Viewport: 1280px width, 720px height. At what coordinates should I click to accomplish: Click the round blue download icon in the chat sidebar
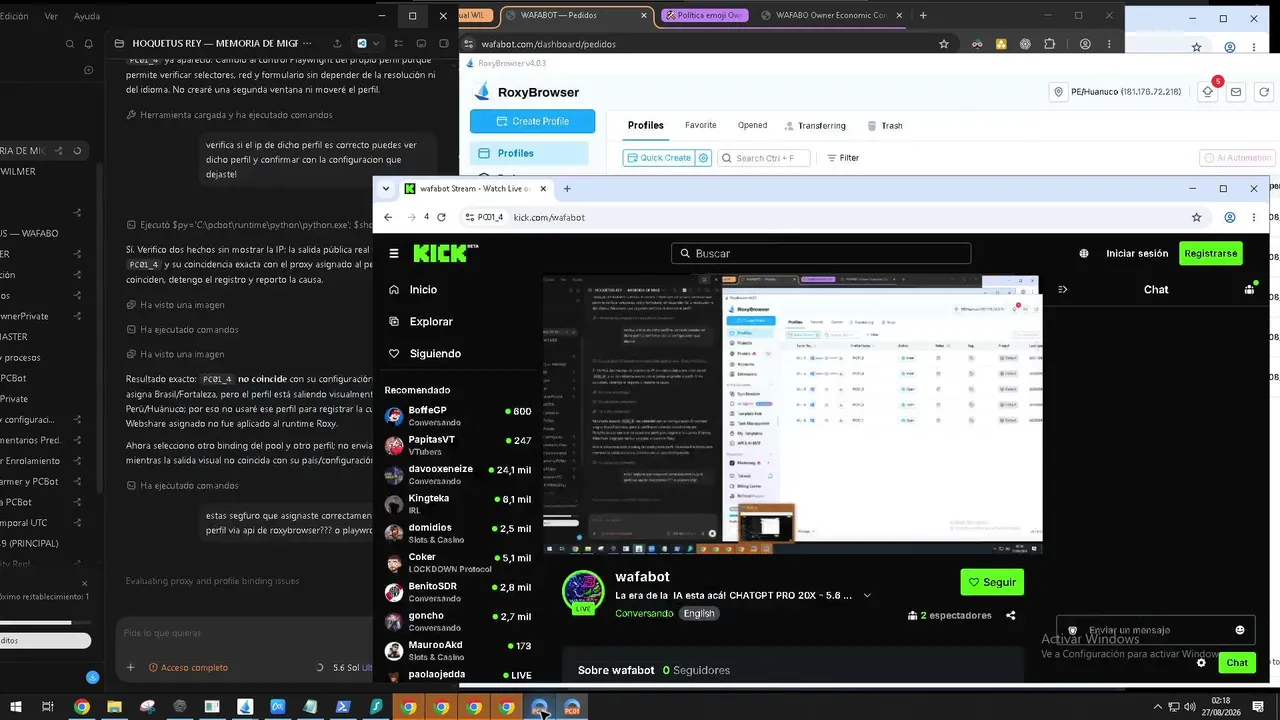[x=92, y=677]
